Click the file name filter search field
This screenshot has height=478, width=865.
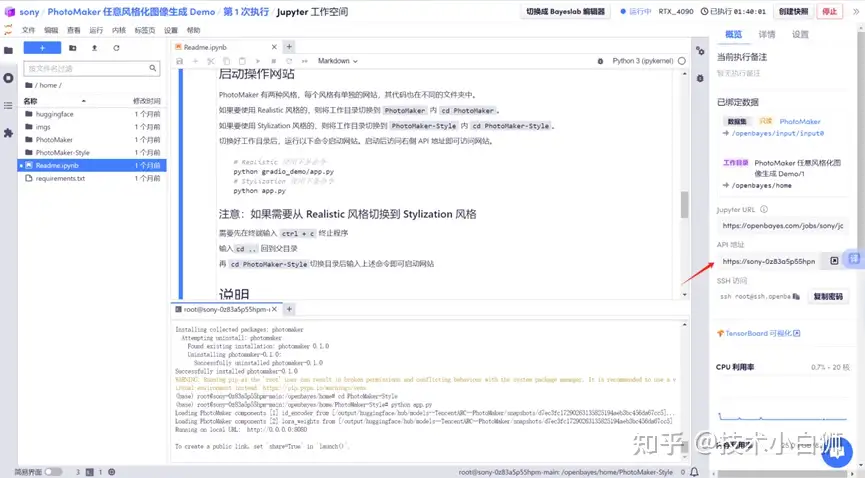(x=92, y=68)
